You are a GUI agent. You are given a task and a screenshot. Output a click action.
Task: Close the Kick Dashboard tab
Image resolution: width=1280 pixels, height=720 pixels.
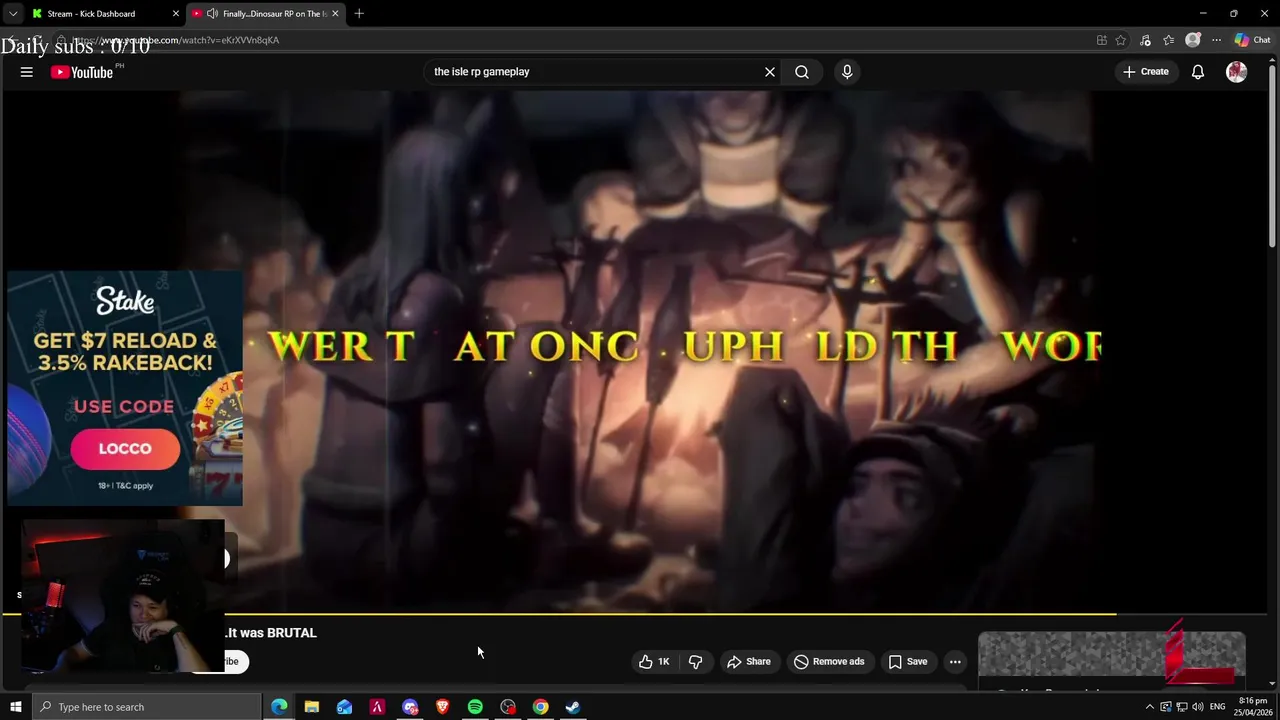point(176,14)
